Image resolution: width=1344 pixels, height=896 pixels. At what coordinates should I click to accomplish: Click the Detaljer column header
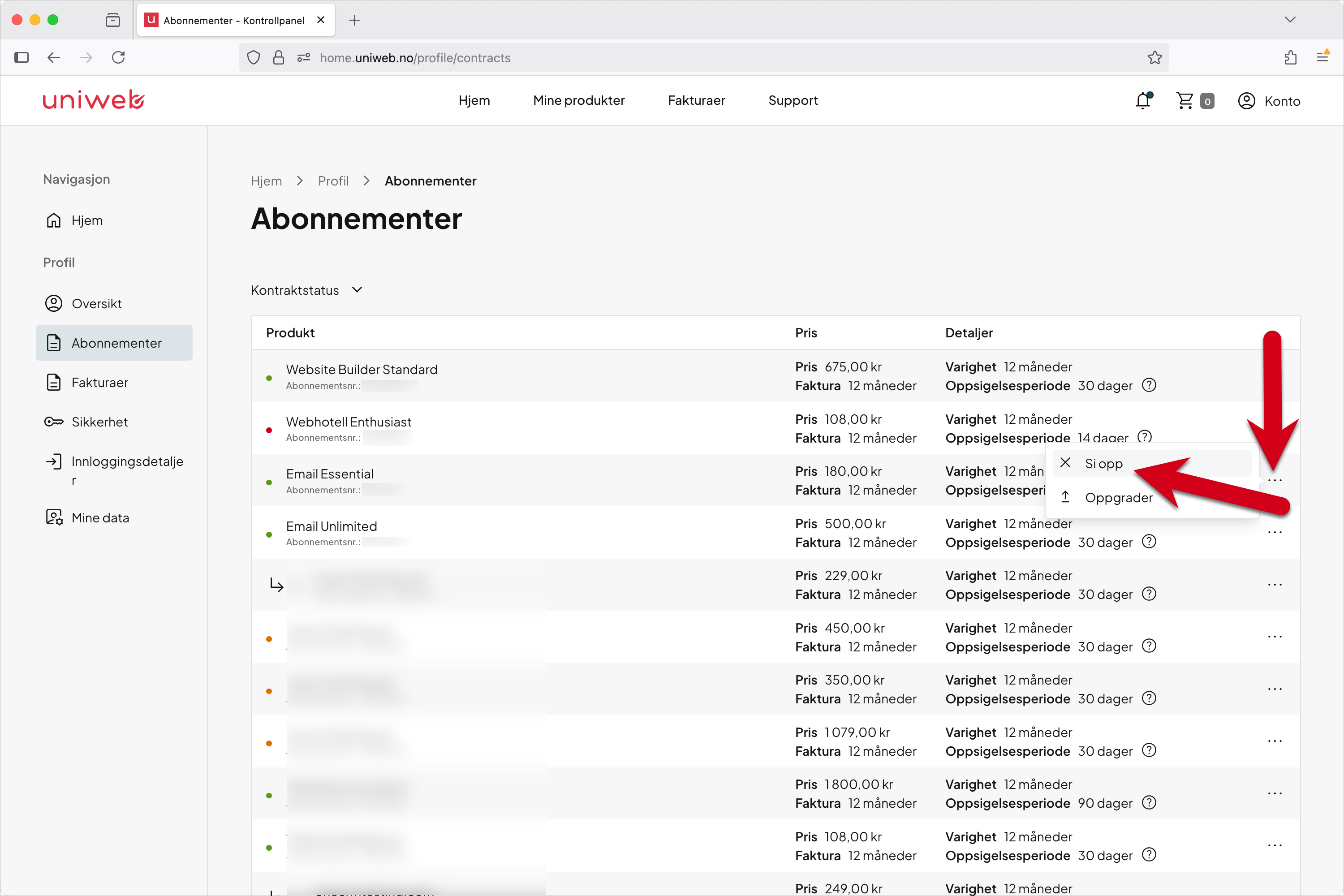[x=969, y=332]
